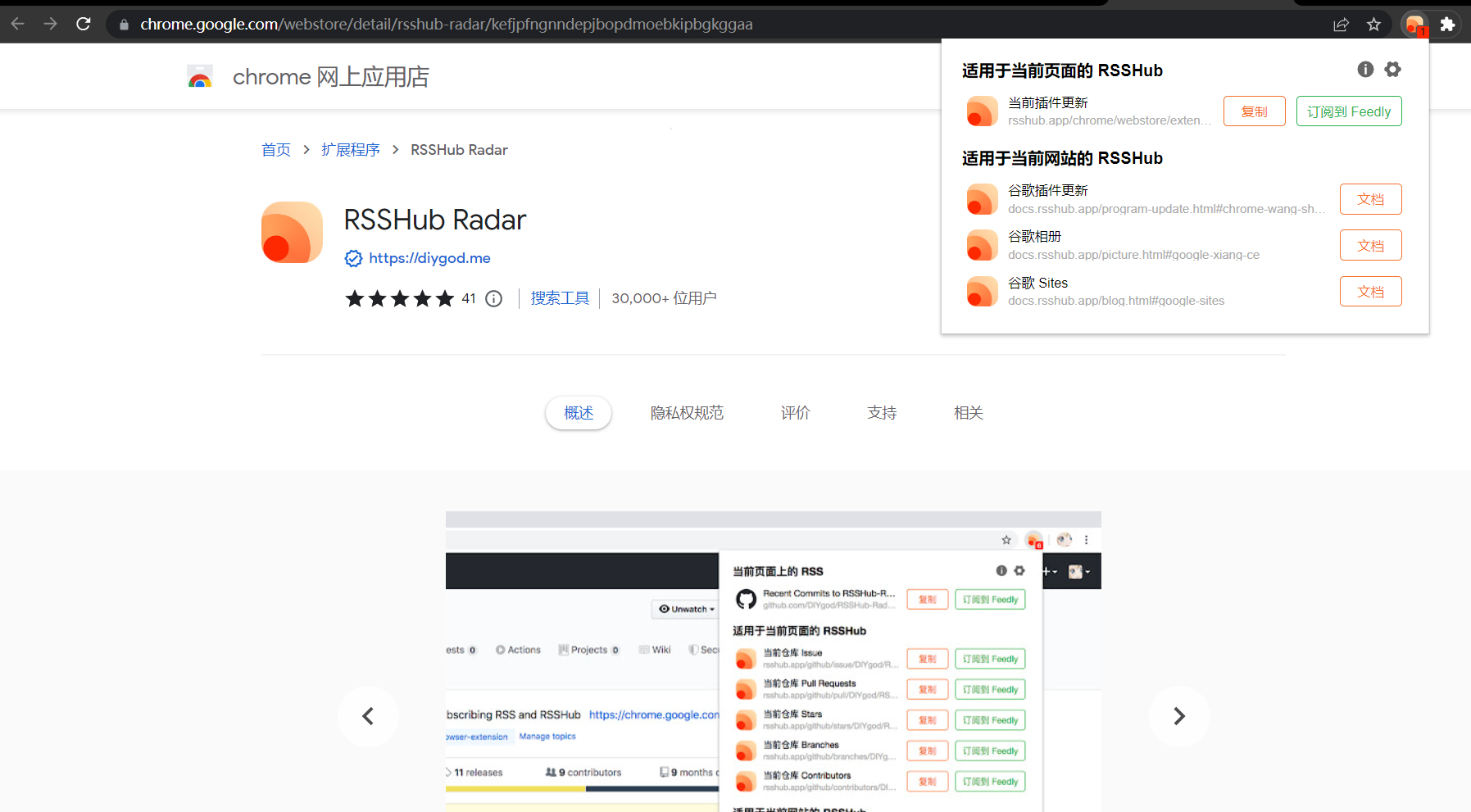1471x812 pixels.
Task: Select the 评价 tab
Action: 795,413
